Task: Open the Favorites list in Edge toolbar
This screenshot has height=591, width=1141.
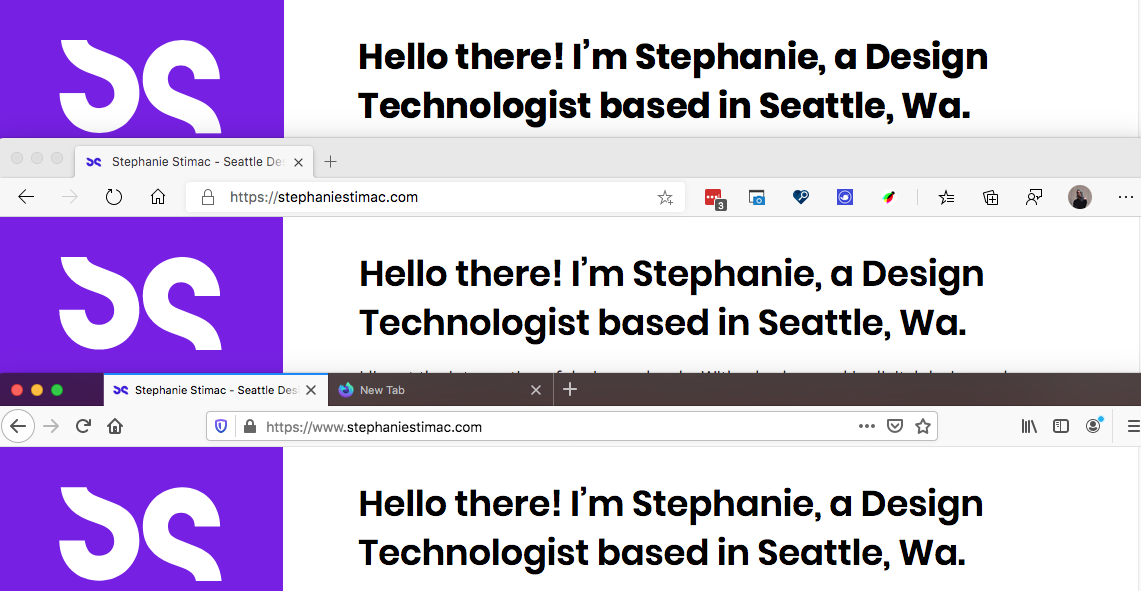Action: pyautogui.click(x=946, y=197)
